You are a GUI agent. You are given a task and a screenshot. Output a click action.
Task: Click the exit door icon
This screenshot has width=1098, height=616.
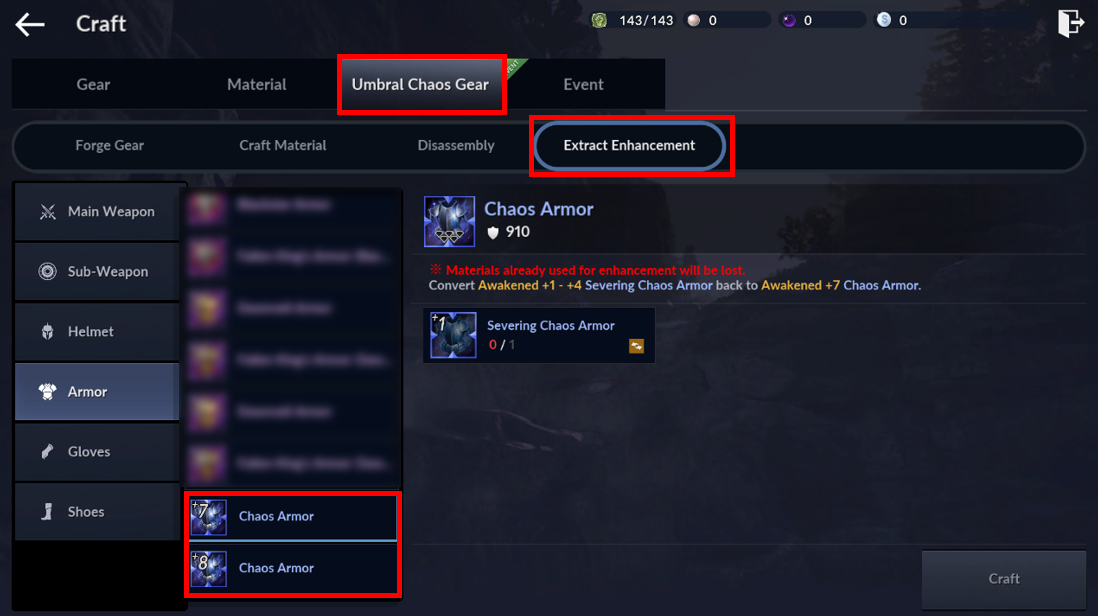1070,23
